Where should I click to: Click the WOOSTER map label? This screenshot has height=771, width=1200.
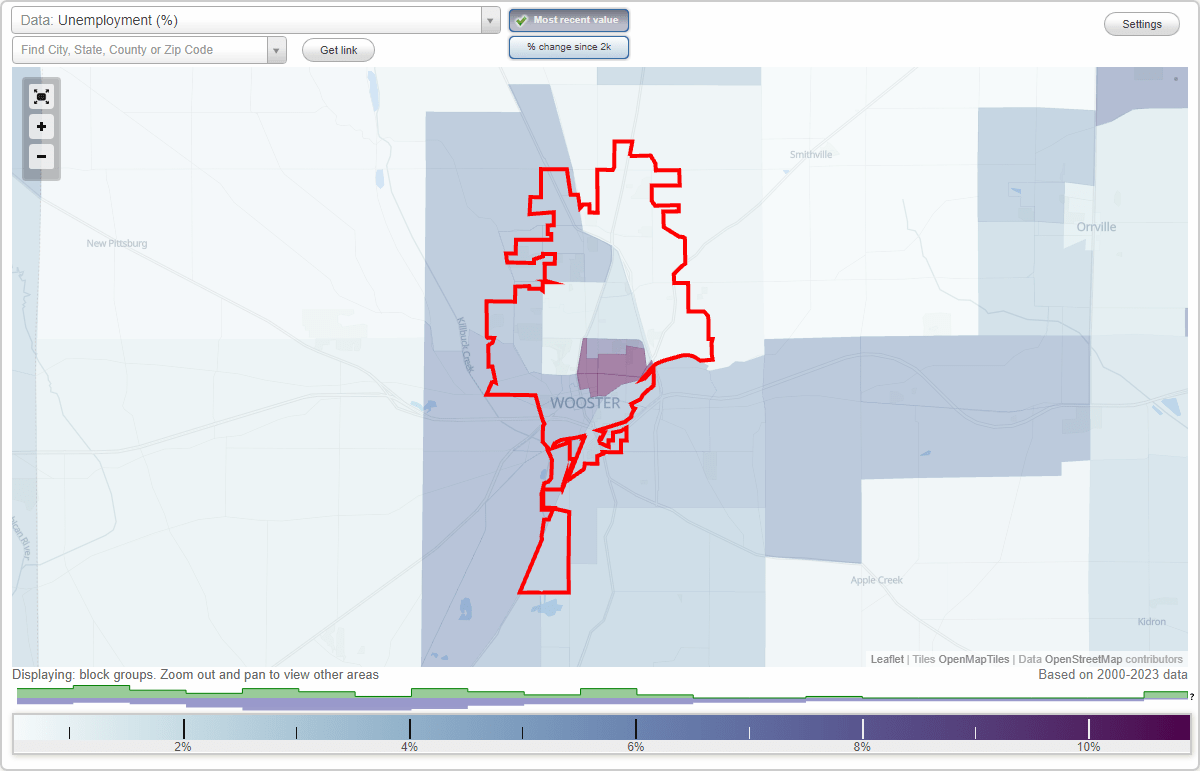[x=585, y=403]
